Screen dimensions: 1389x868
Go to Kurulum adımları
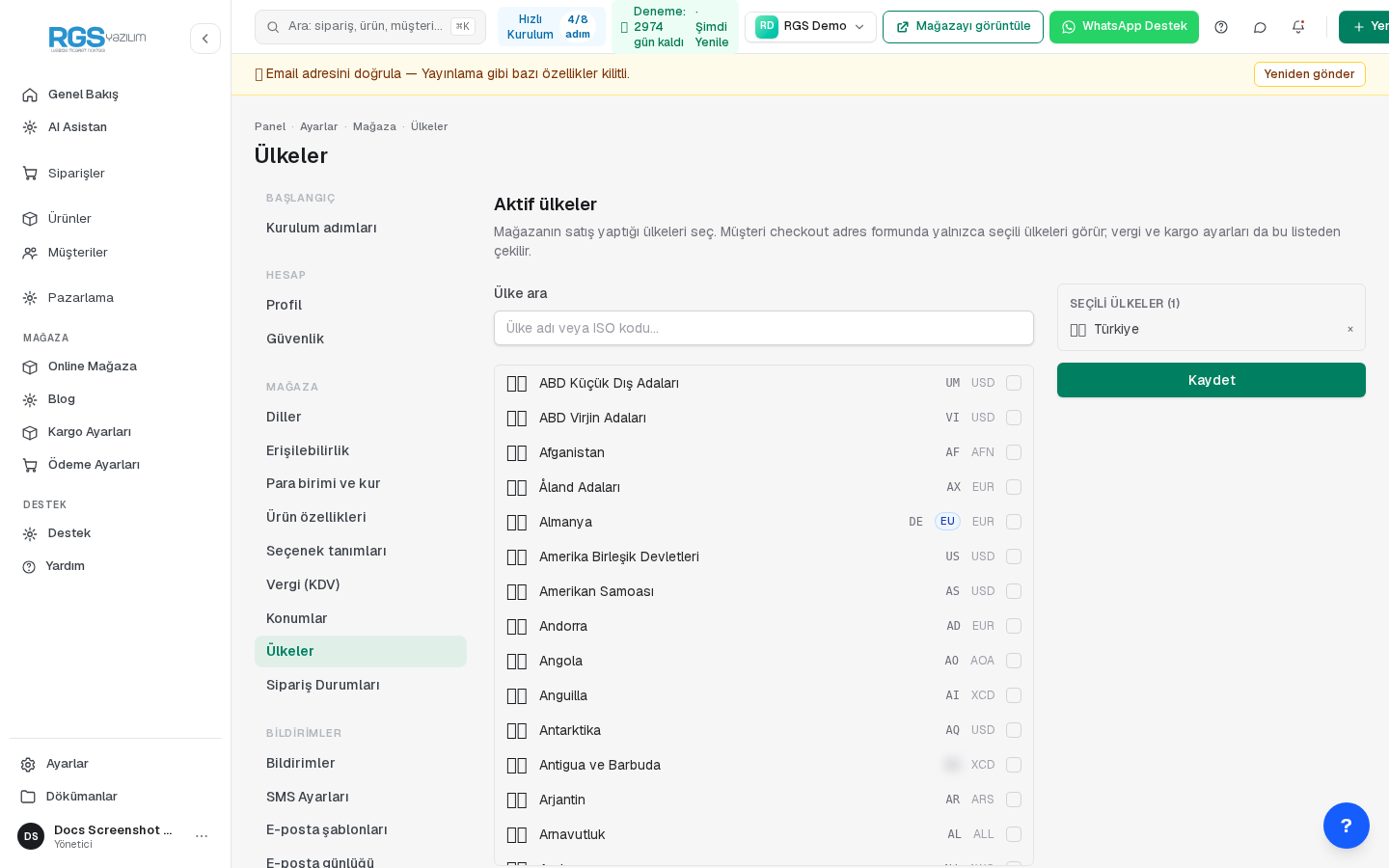pyautogui.click(x=361, y=228)
